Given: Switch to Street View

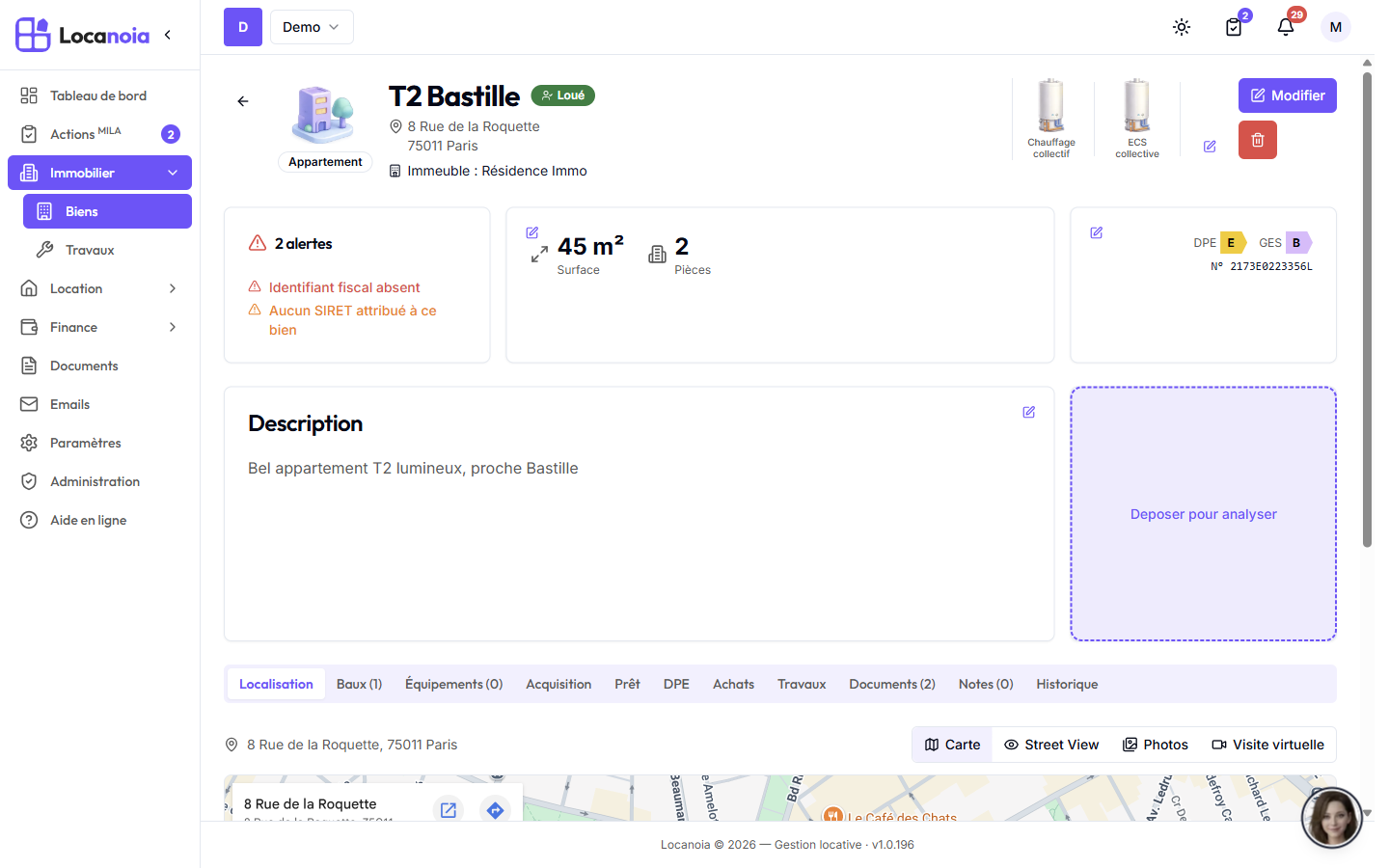Looking at the screenshot, I should [x=1051, y=745].
